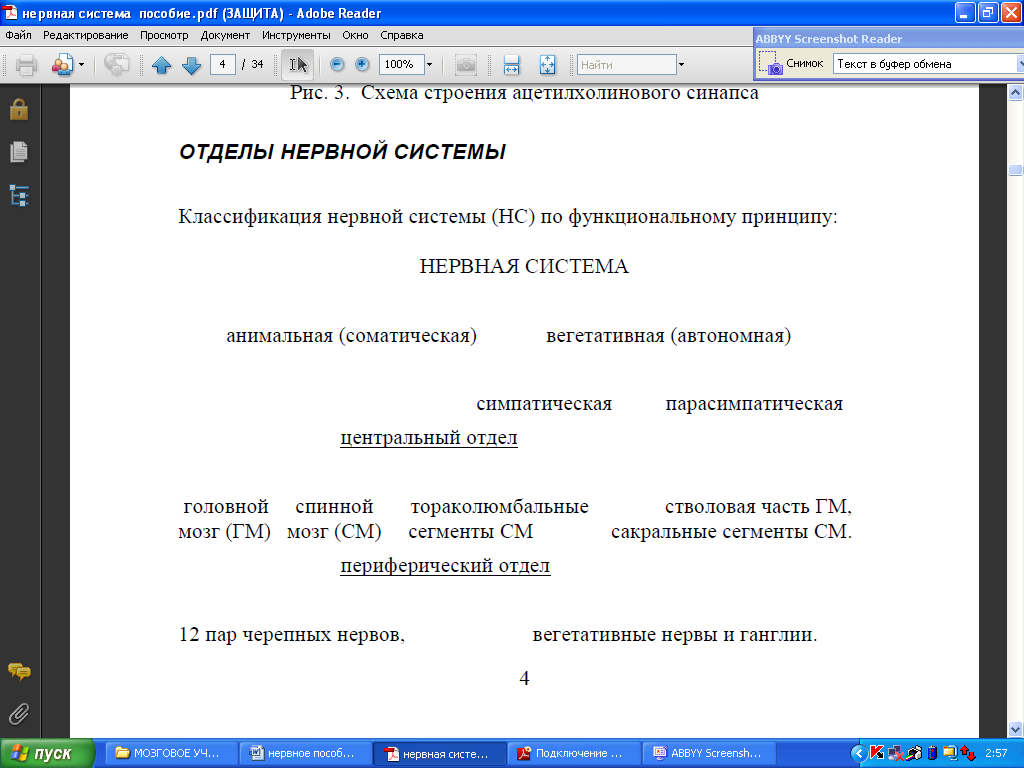Click Kaspersky tray icon
This screenshot has width=1024, height=768.
tap(877, 753)
